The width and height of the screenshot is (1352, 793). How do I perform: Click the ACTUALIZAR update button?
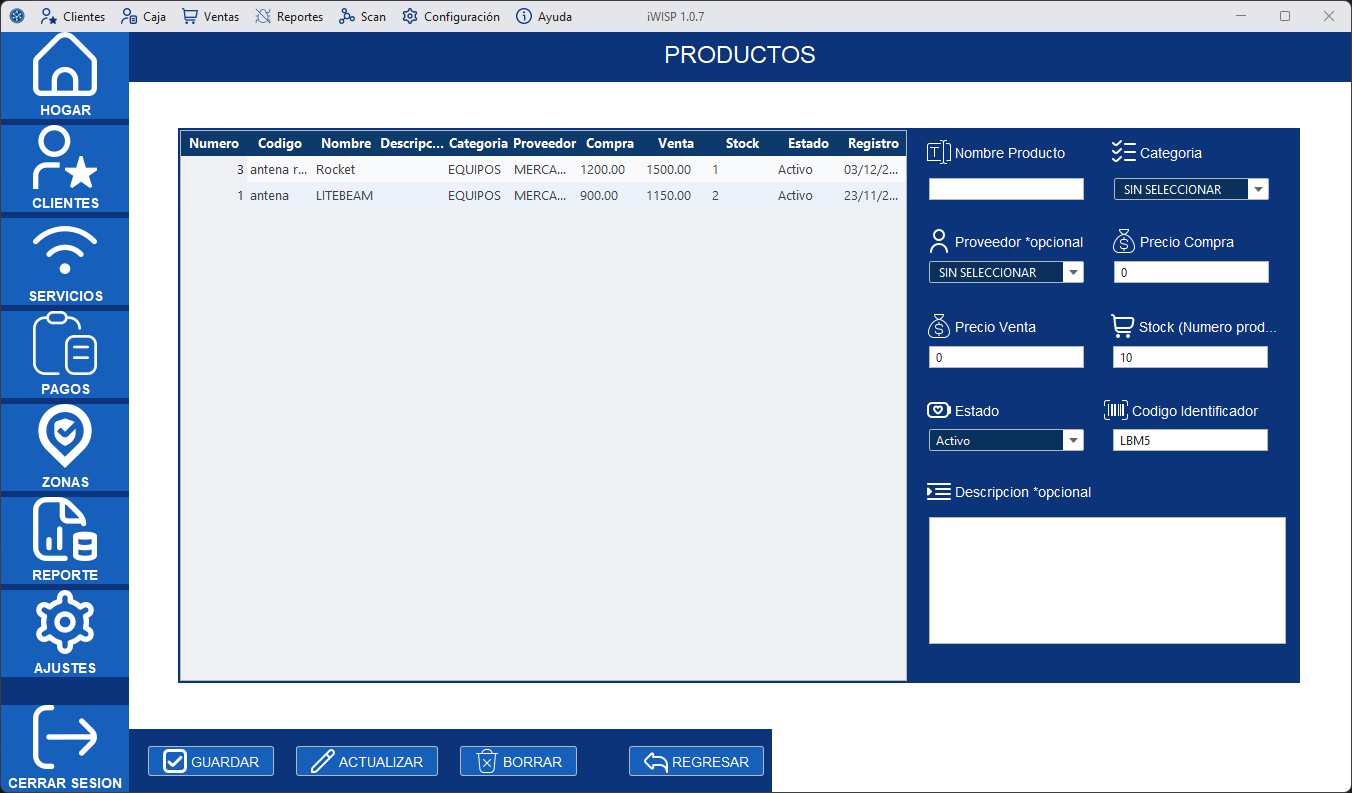[366, 761]
